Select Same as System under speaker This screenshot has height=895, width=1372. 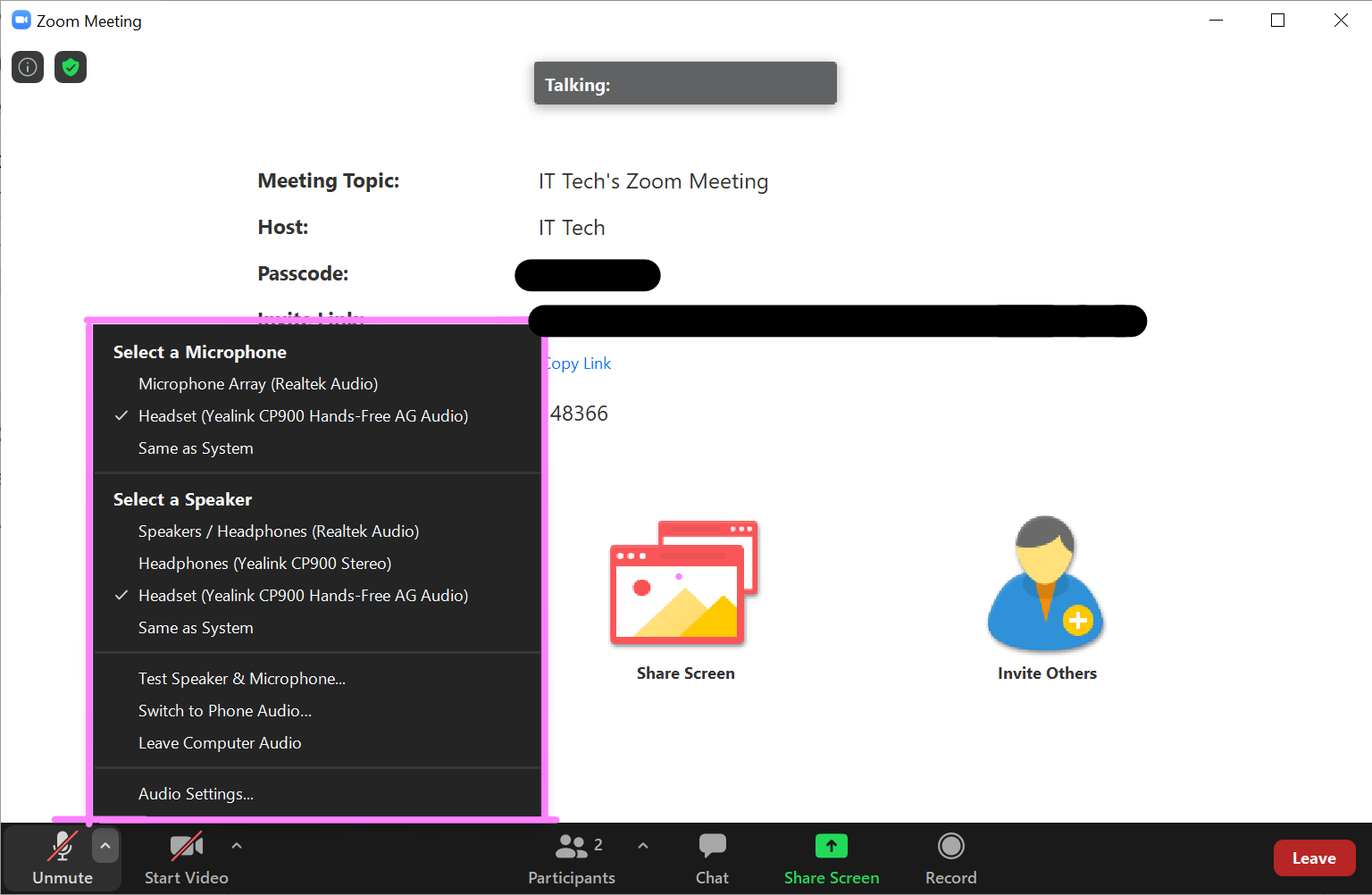[317, 628]
